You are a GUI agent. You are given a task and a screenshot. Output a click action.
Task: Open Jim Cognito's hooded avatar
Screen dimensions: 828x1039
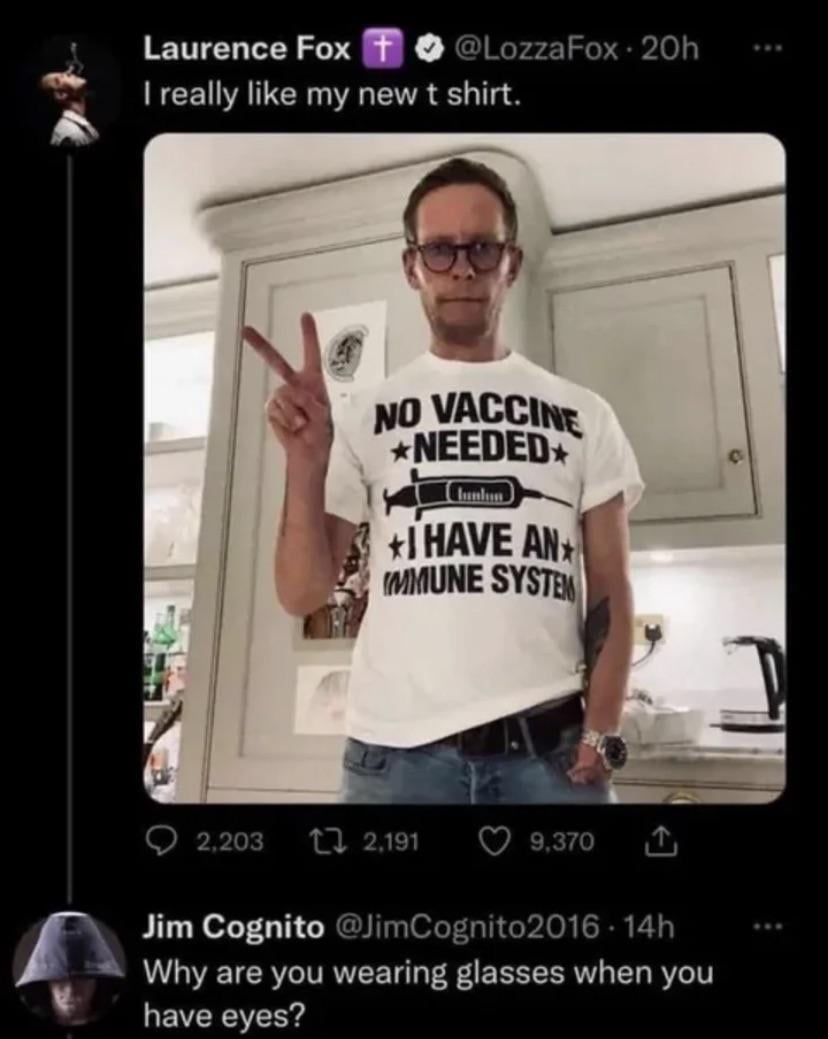(x=70, y=965)
